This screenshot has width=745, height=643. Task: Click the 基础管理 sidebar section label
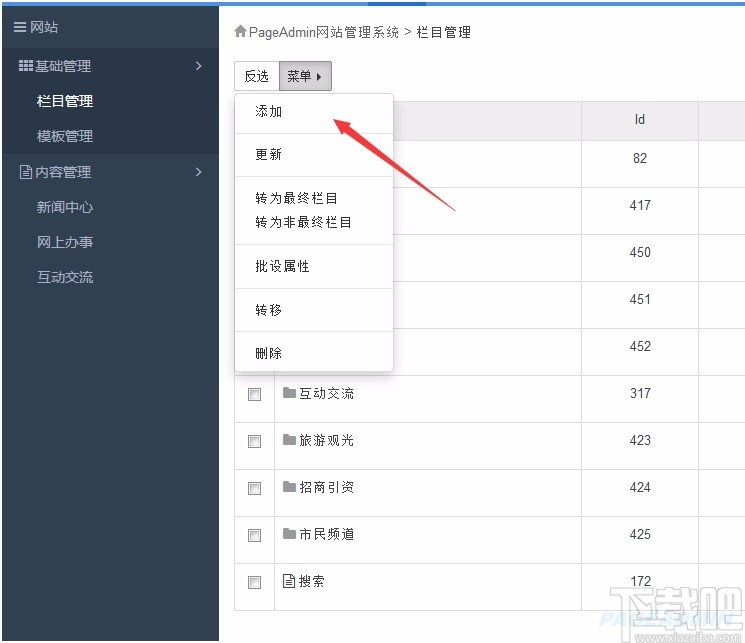pos(63,66)
